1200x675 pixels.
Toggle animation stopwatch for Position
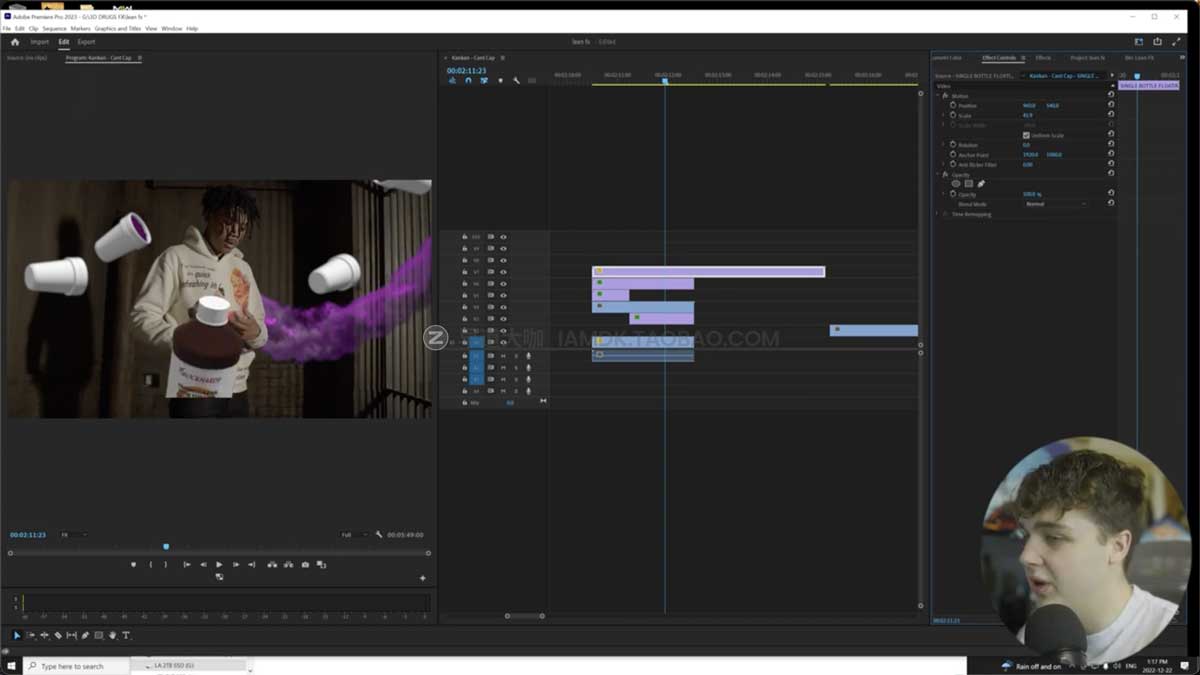pos(952,105)
